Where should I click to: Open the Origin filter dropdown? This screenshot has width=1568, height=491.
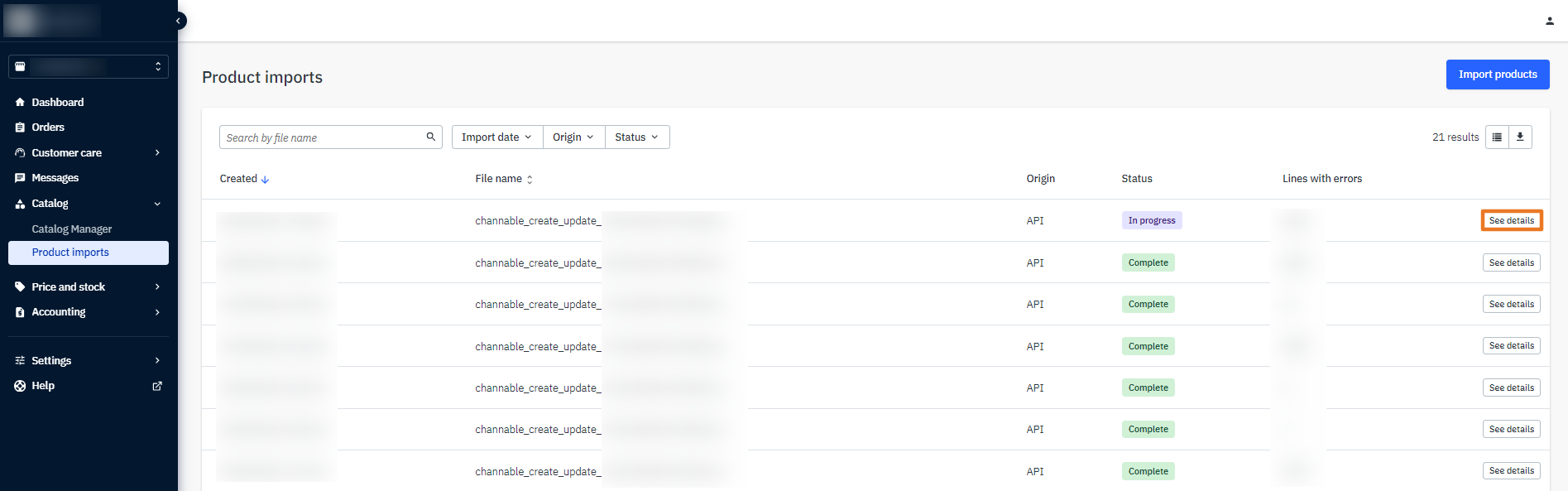[x=573, y=137]
